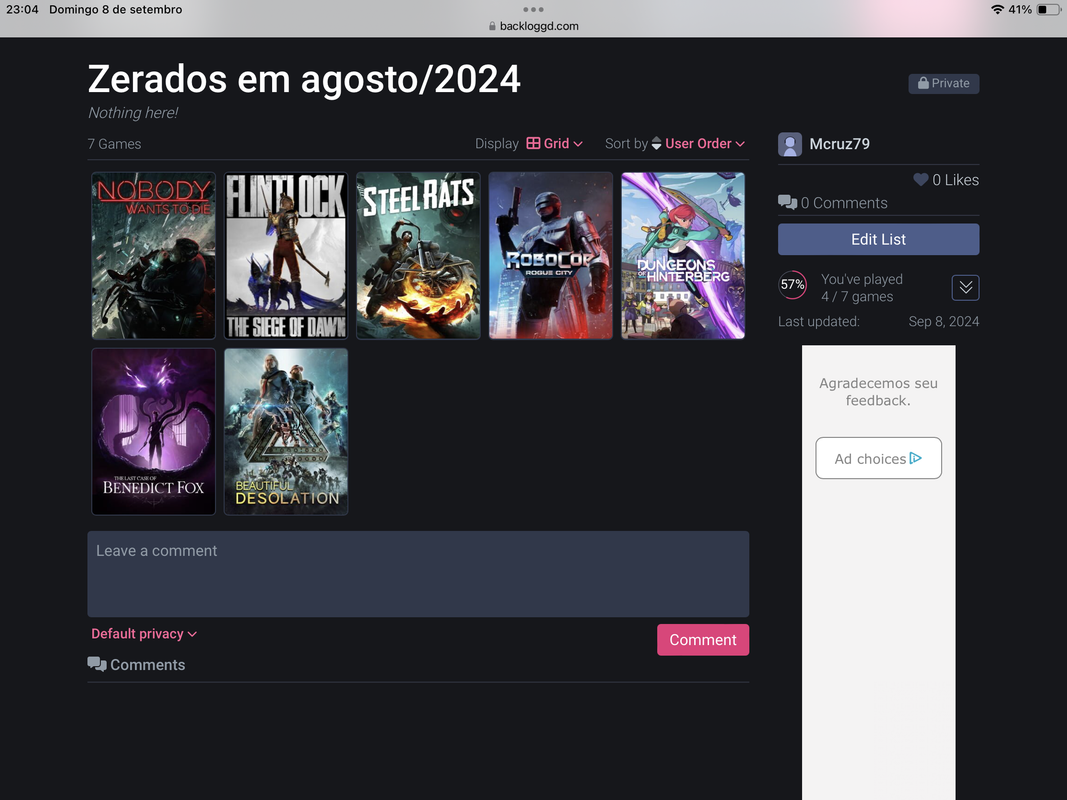Click the Sep 8, 2024 date
1067x800 pixels.
944,322
